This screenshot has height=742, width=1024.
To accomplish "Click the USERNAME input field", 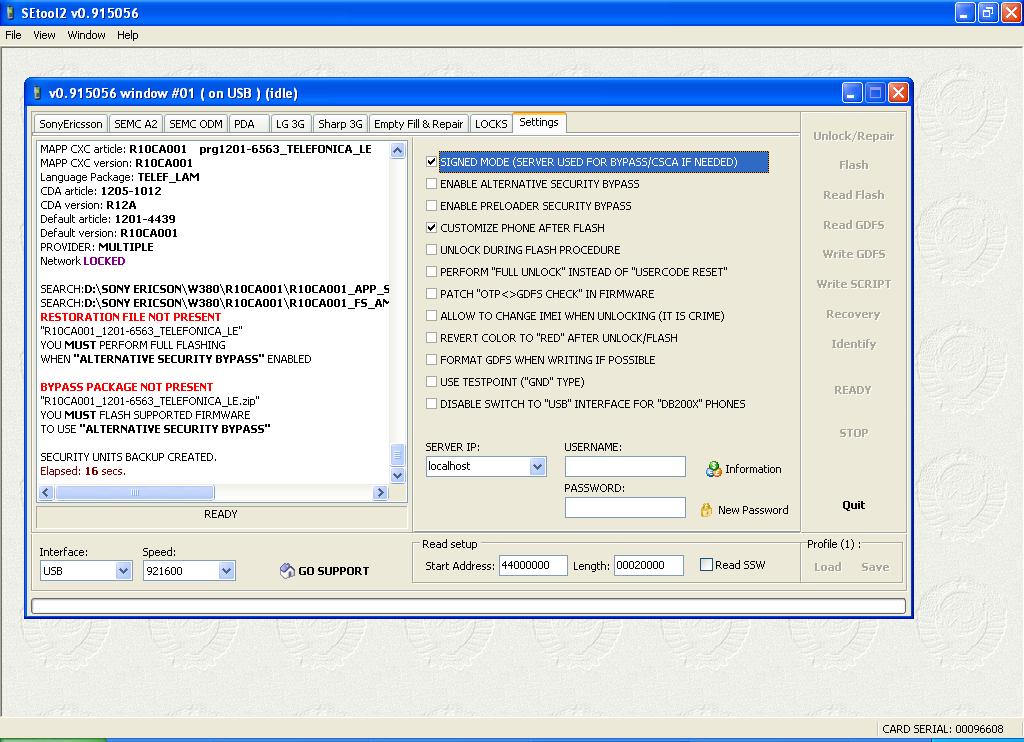I will click(x=625, y=466).
